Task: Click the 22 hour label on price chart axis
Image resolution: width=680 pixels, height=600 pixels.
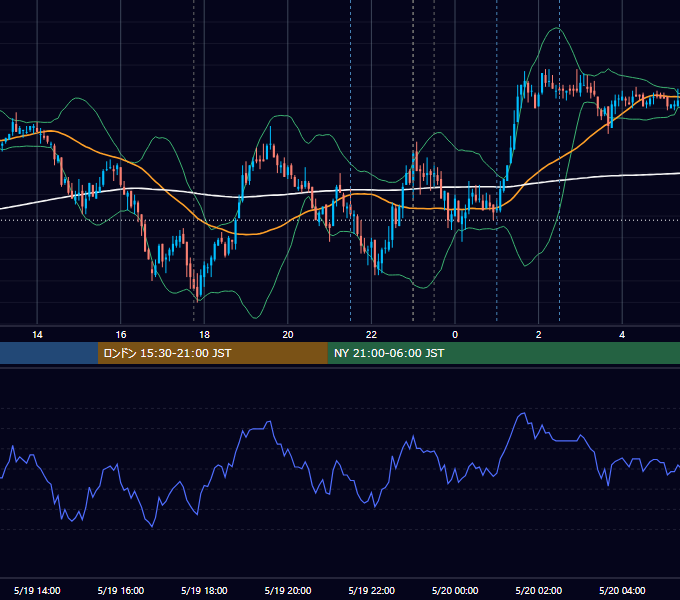Action: [x=371, y=335]
